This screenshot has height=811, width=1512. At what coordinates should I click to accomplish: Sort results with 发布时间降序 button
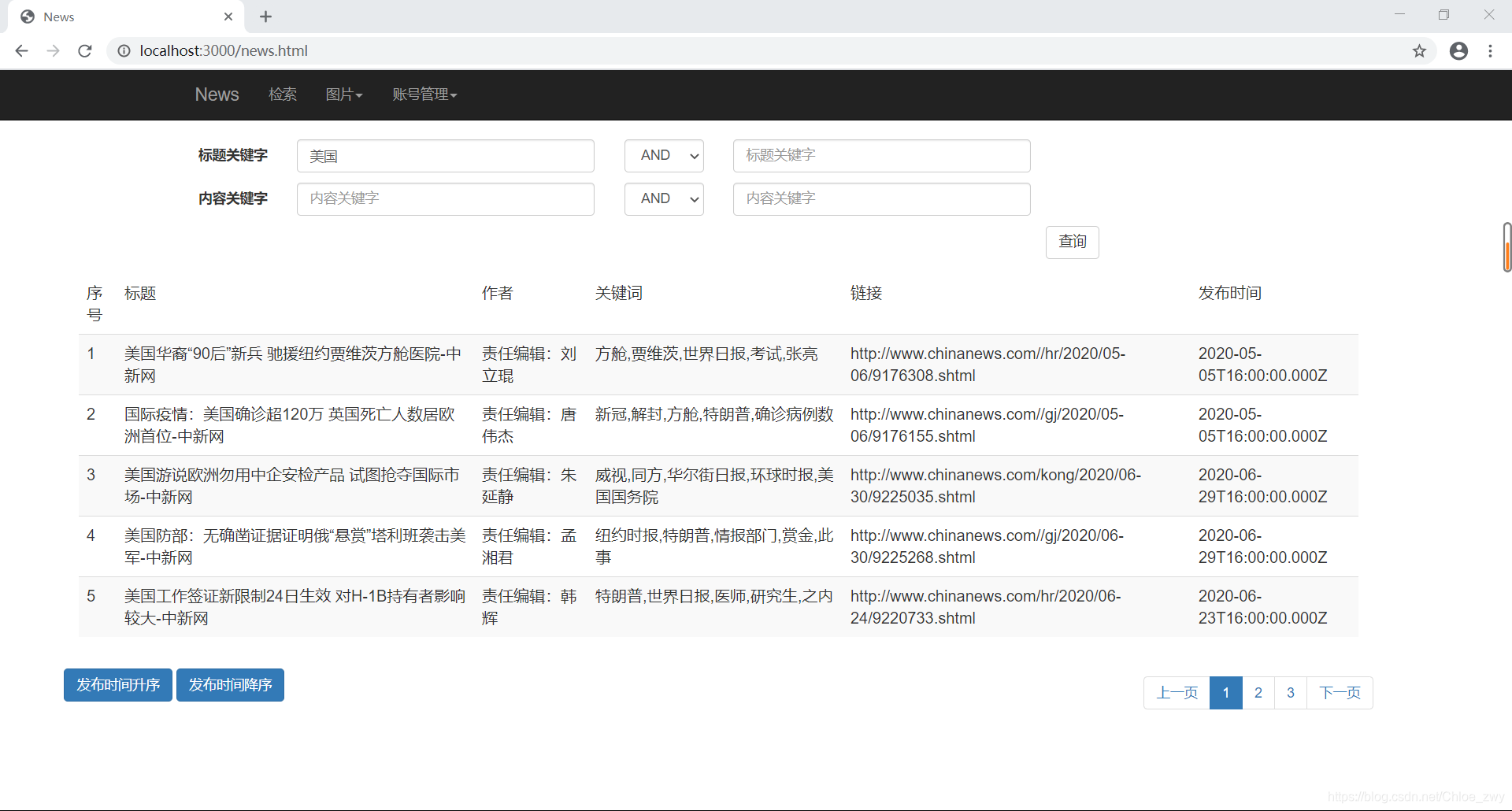tap(230, 685)
